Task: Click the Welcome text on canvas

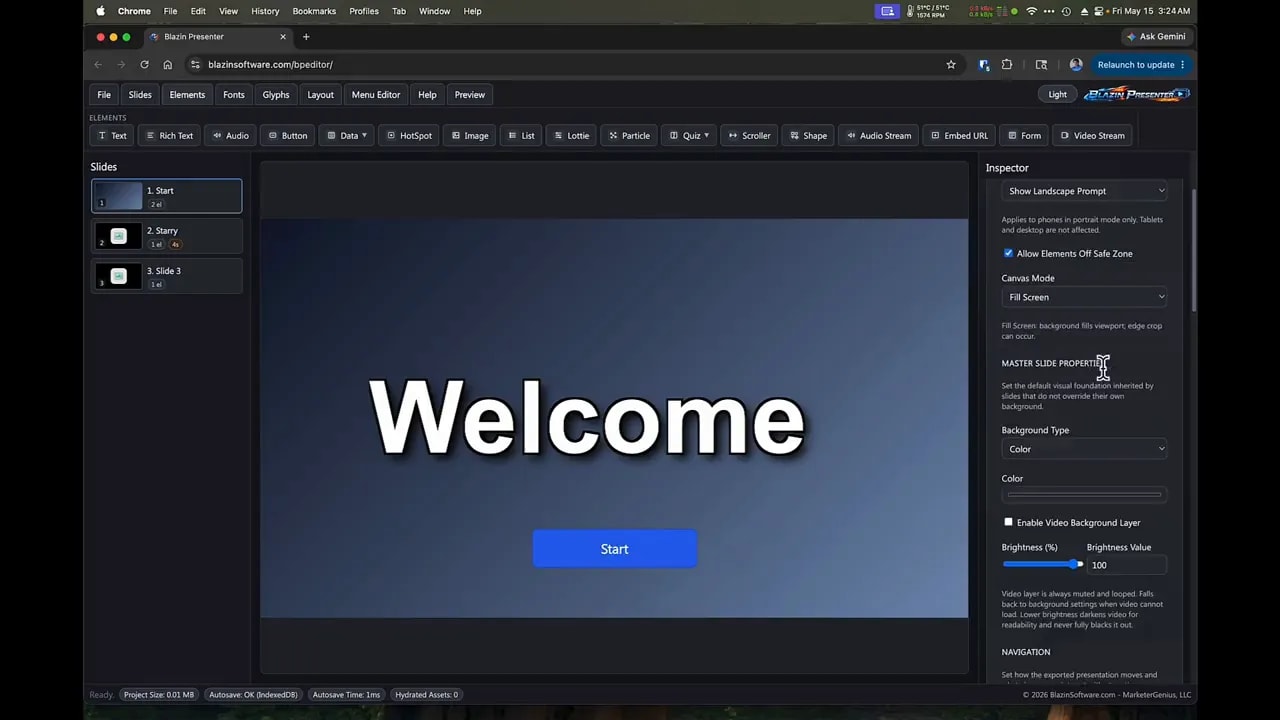Action: pos(587,418)
